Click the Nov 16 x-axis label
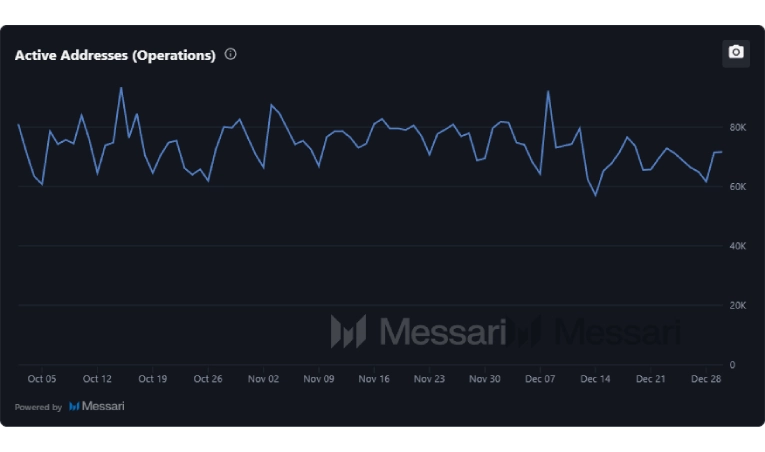 click(x=374, y=379)
